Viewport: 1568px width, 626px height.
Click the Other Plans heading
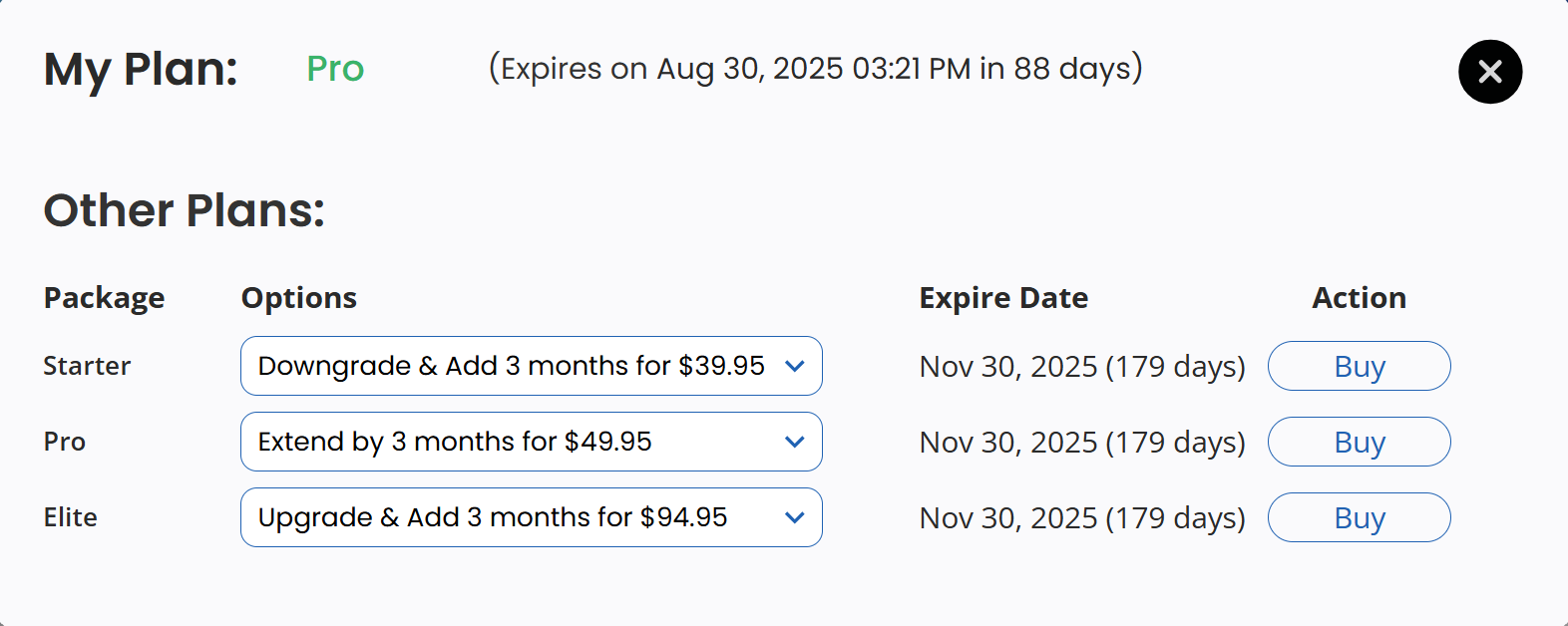(185, 210)
